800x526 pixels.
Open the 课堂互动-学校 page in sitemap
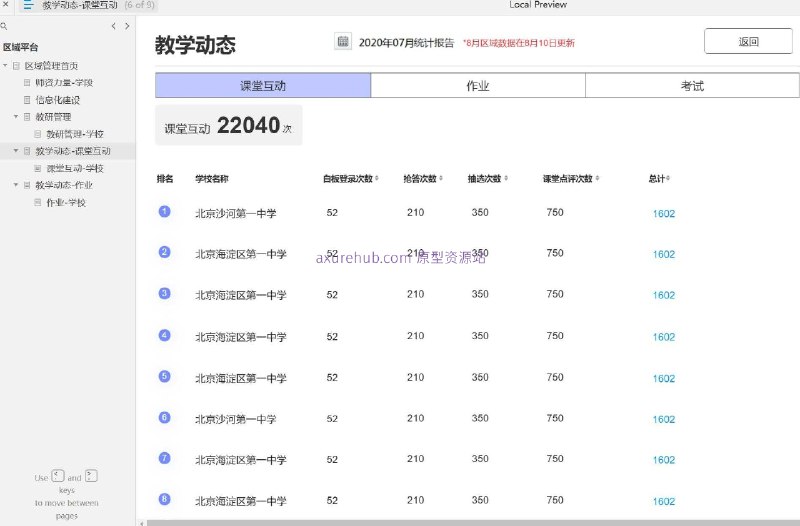(x=74, y=168)
